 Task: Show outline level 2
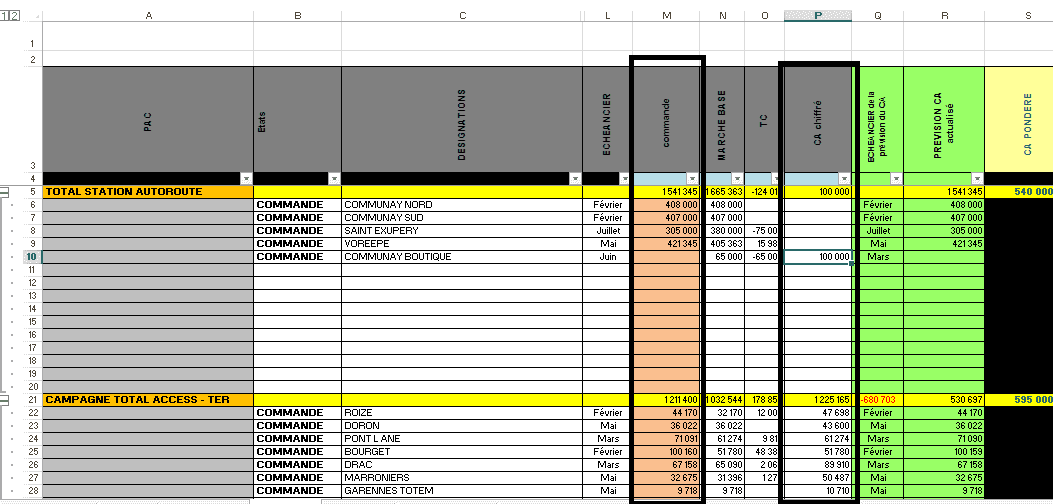pyautogui.click(x=15, y=16)
